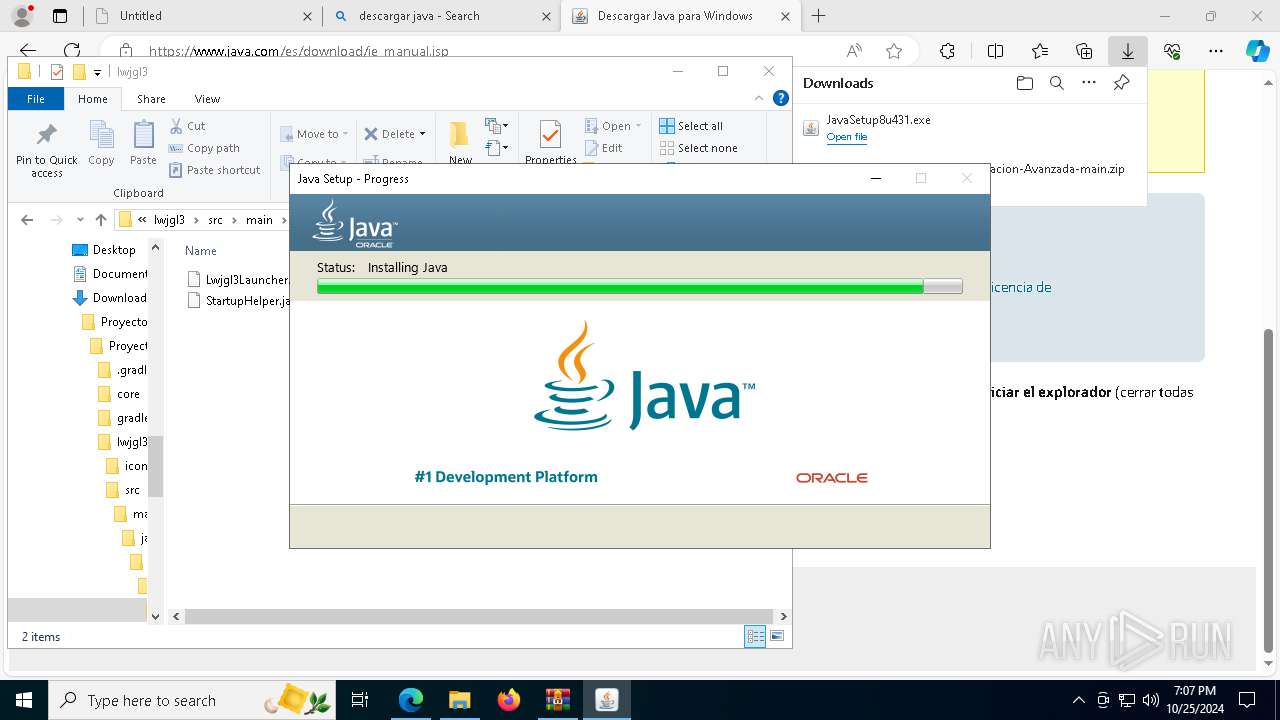Go up one folder in Explorer
The image size is (1280, 720).
[101, 220]
